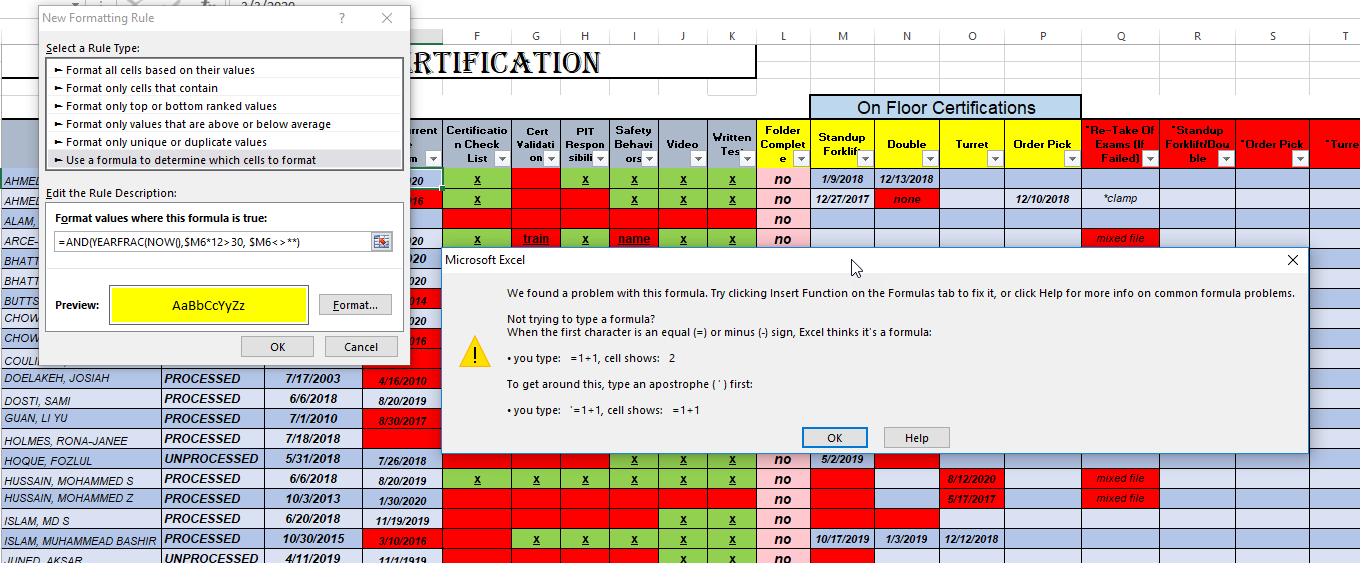
Task: Open the PIT Responsibility filter dropdown
Action: [x=600, y=159]
